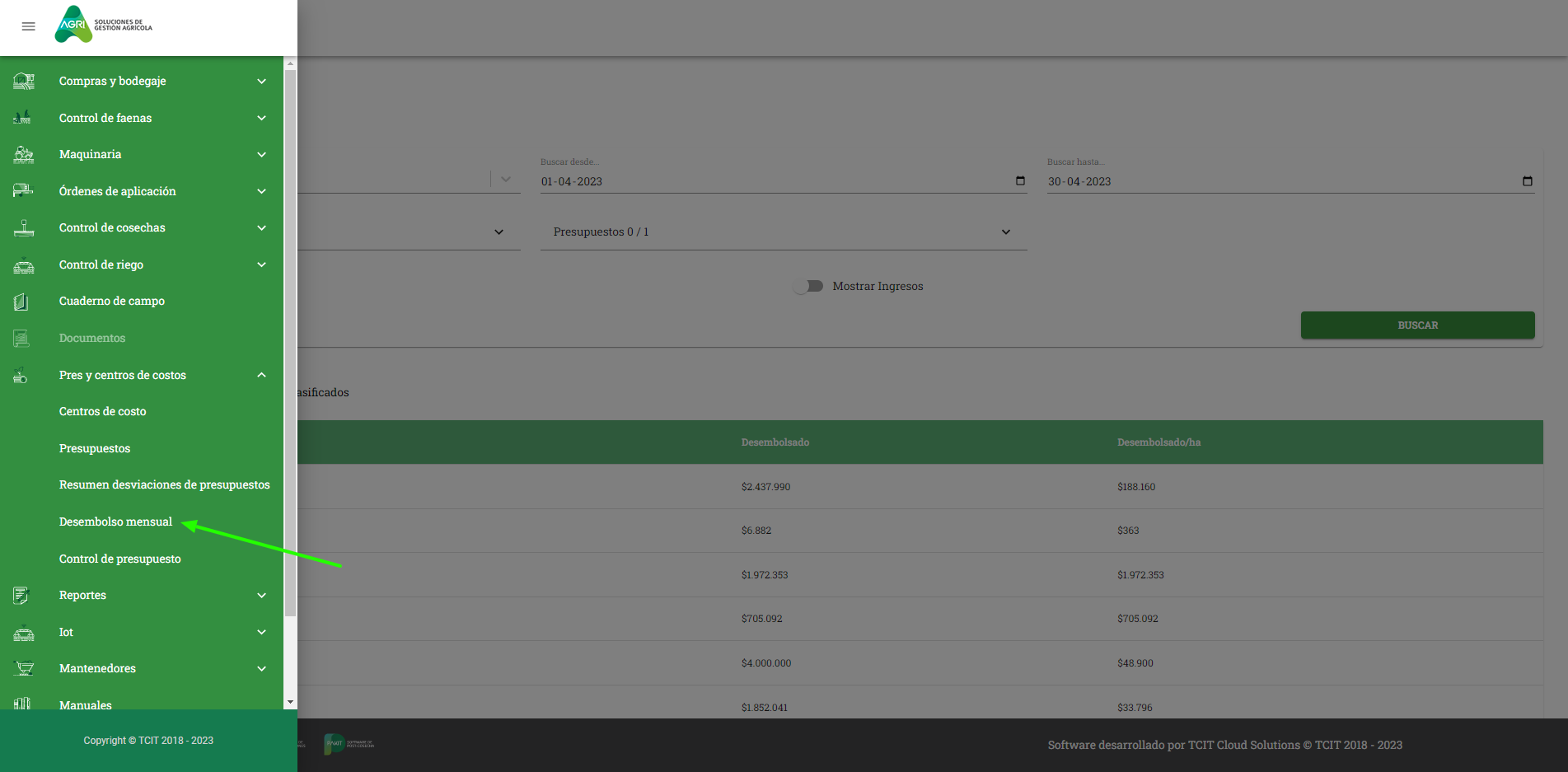The height and width of the screenshot is (772, 1568).
Task: Click the hamburger menu icon
Action: 28,26
